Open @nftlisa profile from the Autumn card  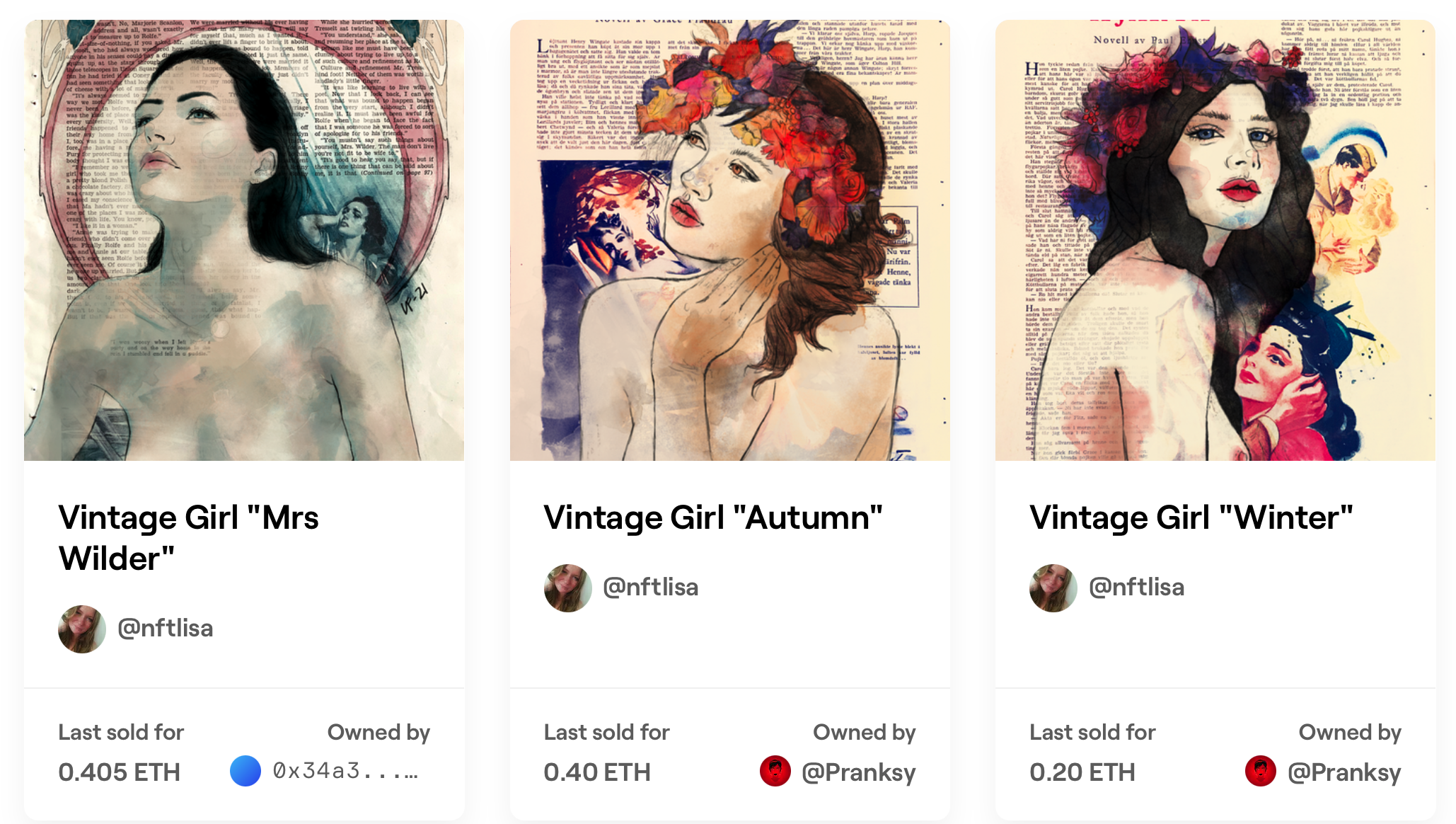coord(650,588)
